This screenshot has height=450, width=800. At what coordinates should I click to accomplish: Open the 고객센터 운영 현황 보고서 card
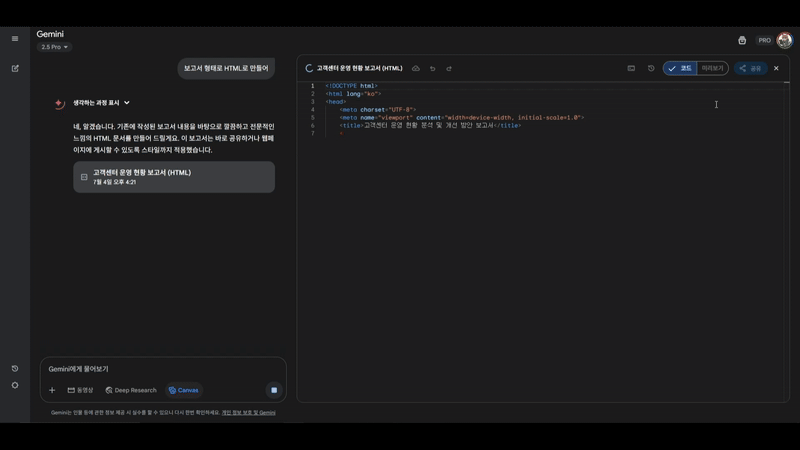tap(174, 177)
